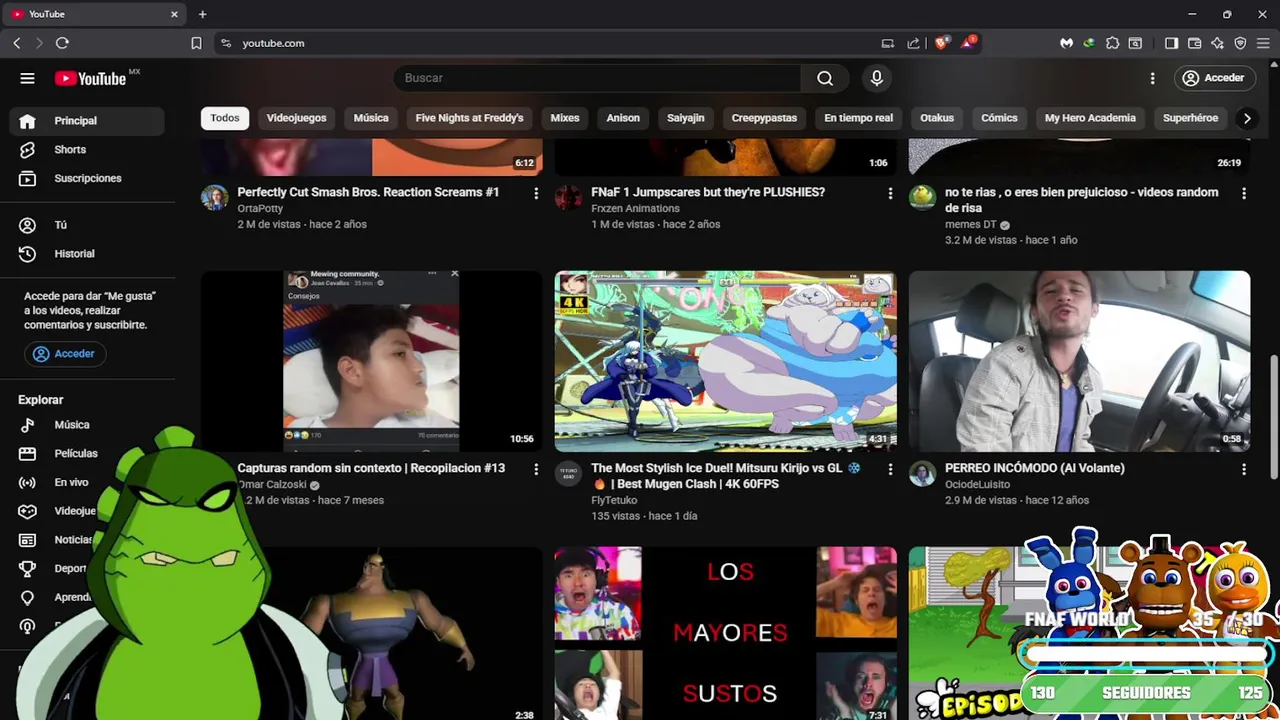Open Tú section in sidebar

pyautogui.click(x=87, y=225)
